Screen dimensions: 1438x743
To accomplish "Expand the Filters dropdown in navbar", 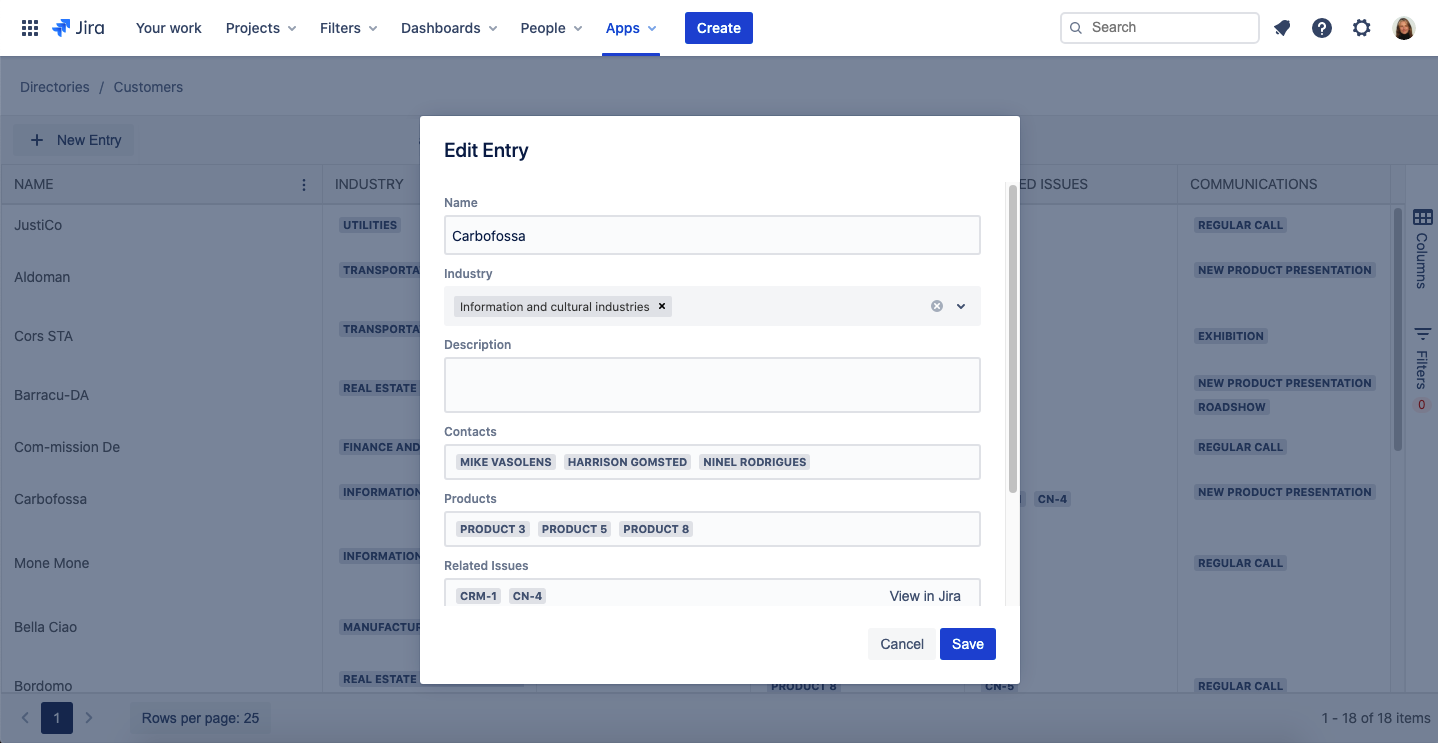I will pos(348,28).
